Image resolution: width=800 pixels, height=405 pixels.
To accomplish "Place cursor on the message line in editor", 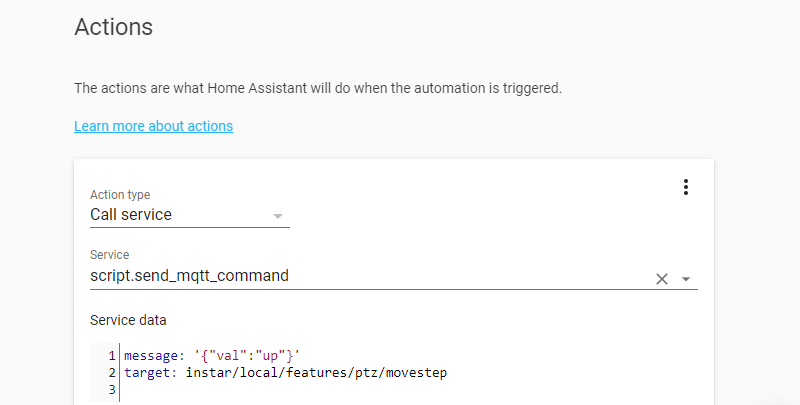I will click(211, 355).
